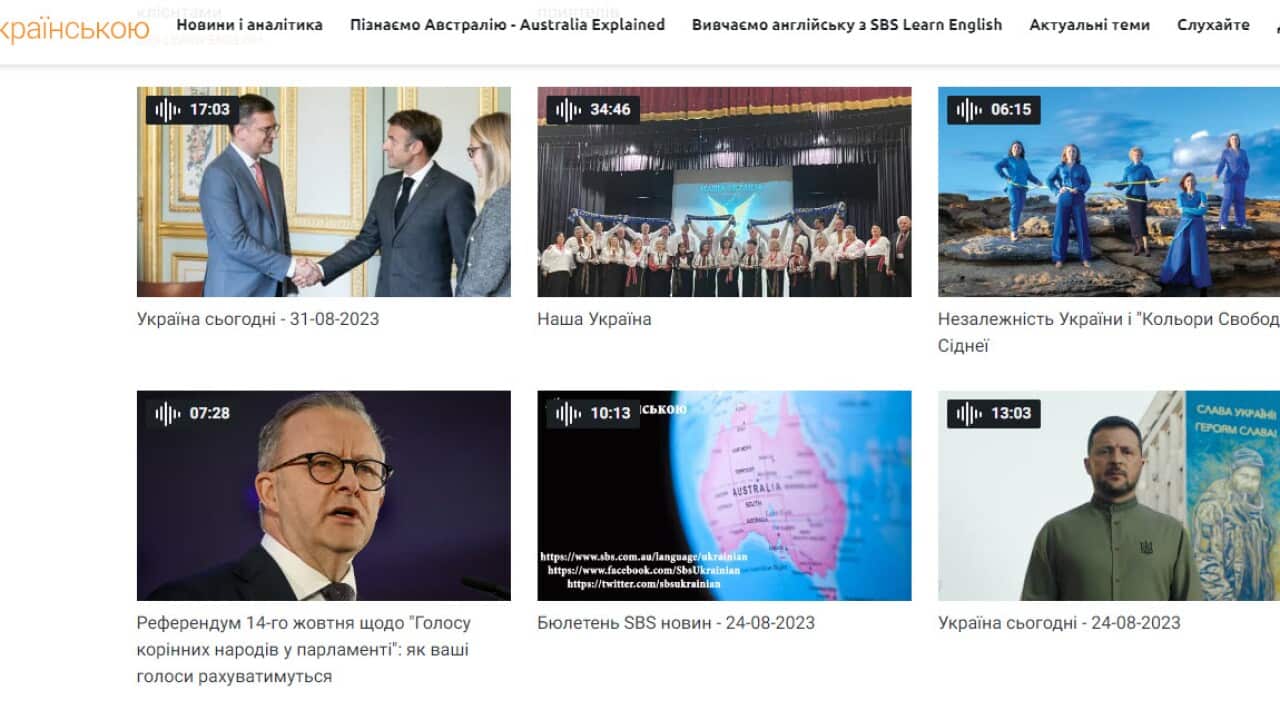Click the 07:28 audio waveform badge

pyautogui.click(x=193, y=413)
